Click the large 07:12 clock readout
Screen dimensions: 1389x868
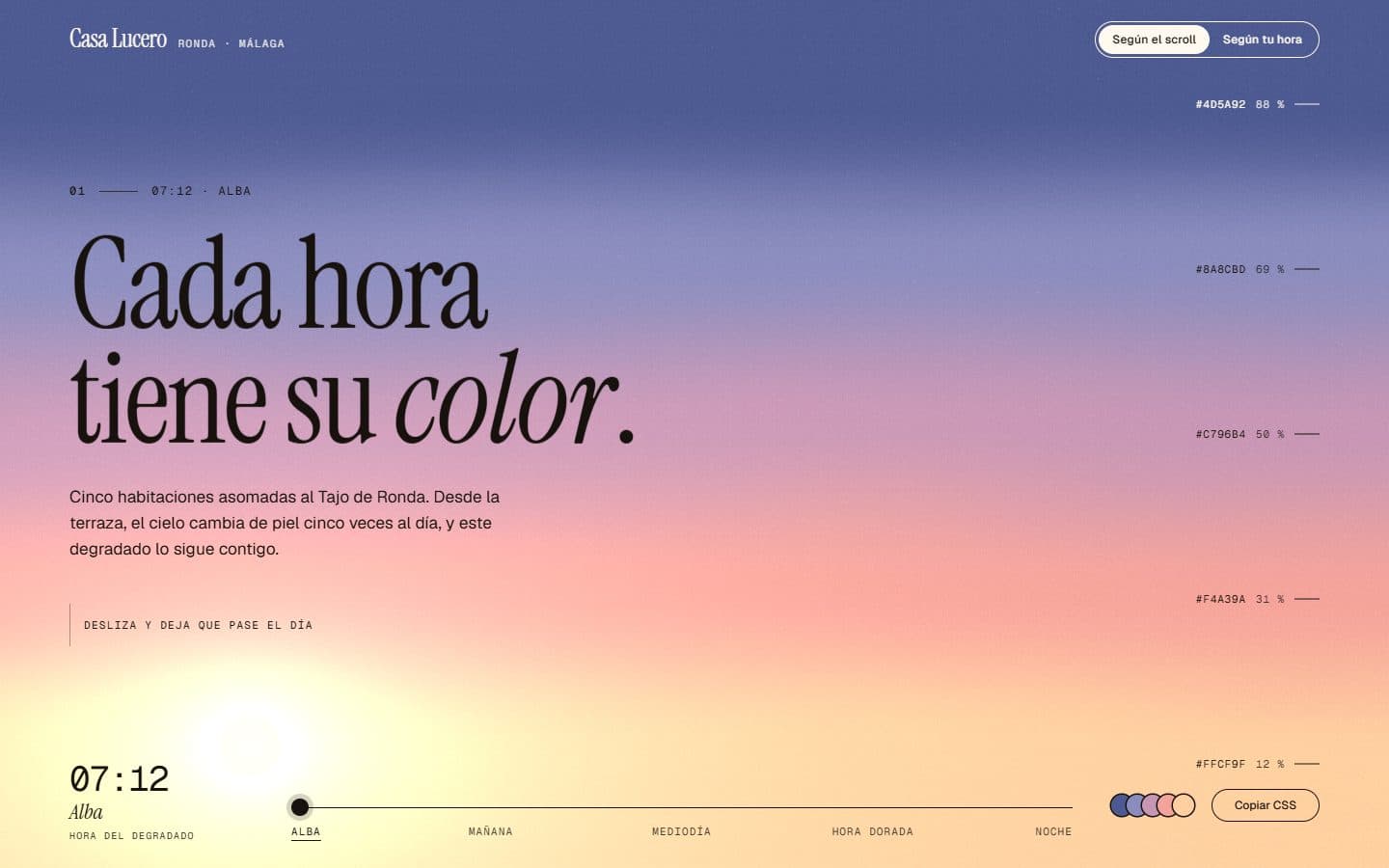[119, 778]
